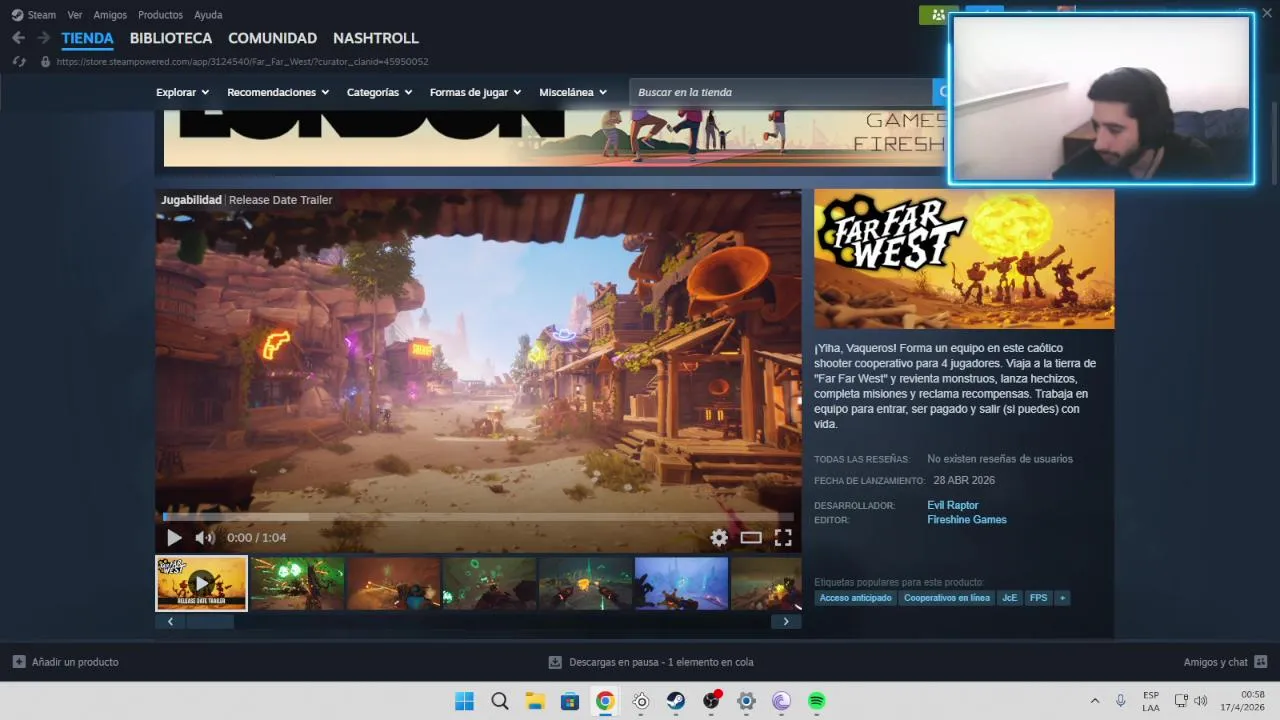Open Amigos y chat
This screenshot has width=1280, height=720.
point(1225,662)
